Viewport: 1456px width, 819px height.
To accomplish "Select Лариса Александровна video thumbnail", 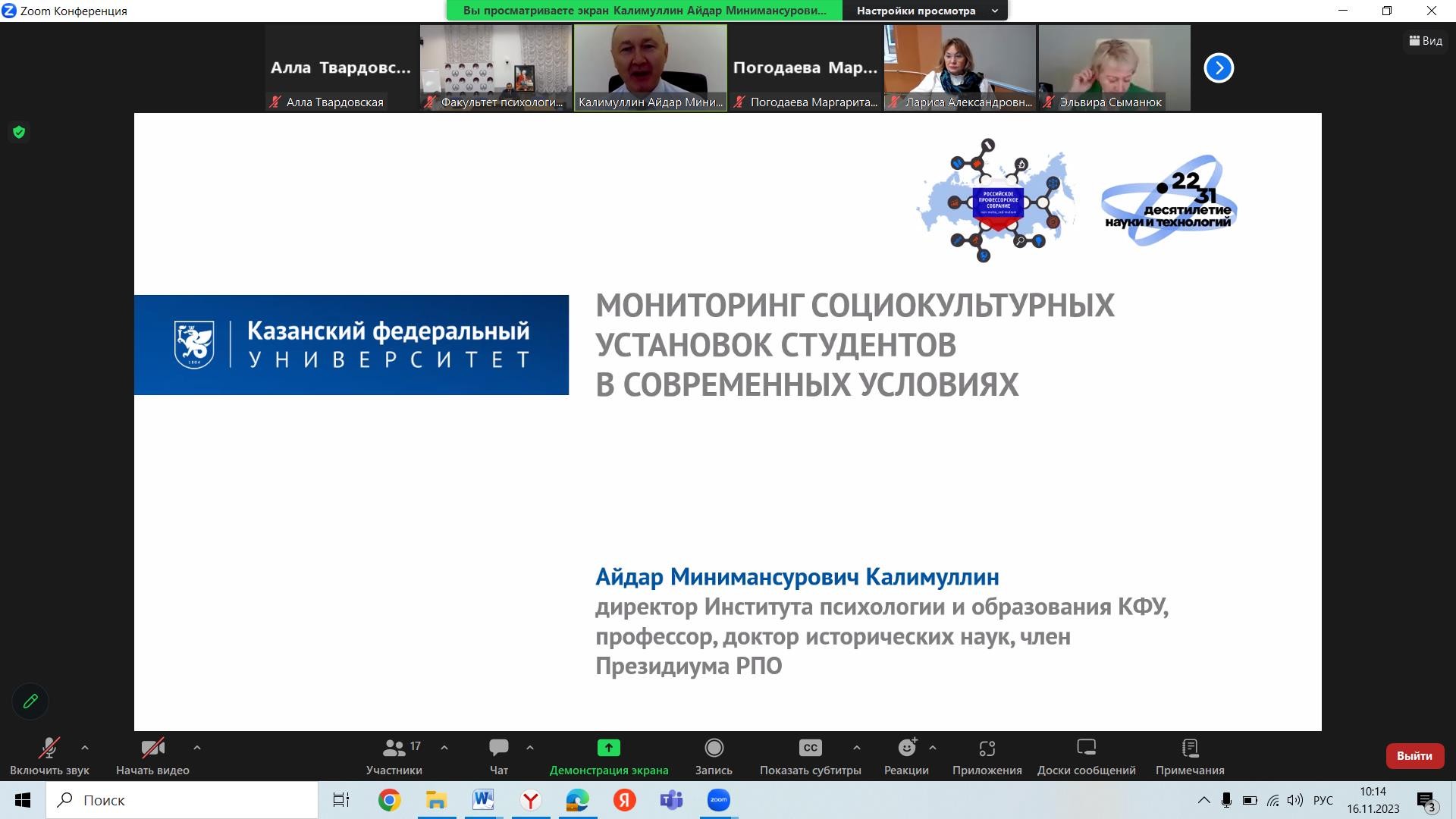I will [x=959, y=67].
